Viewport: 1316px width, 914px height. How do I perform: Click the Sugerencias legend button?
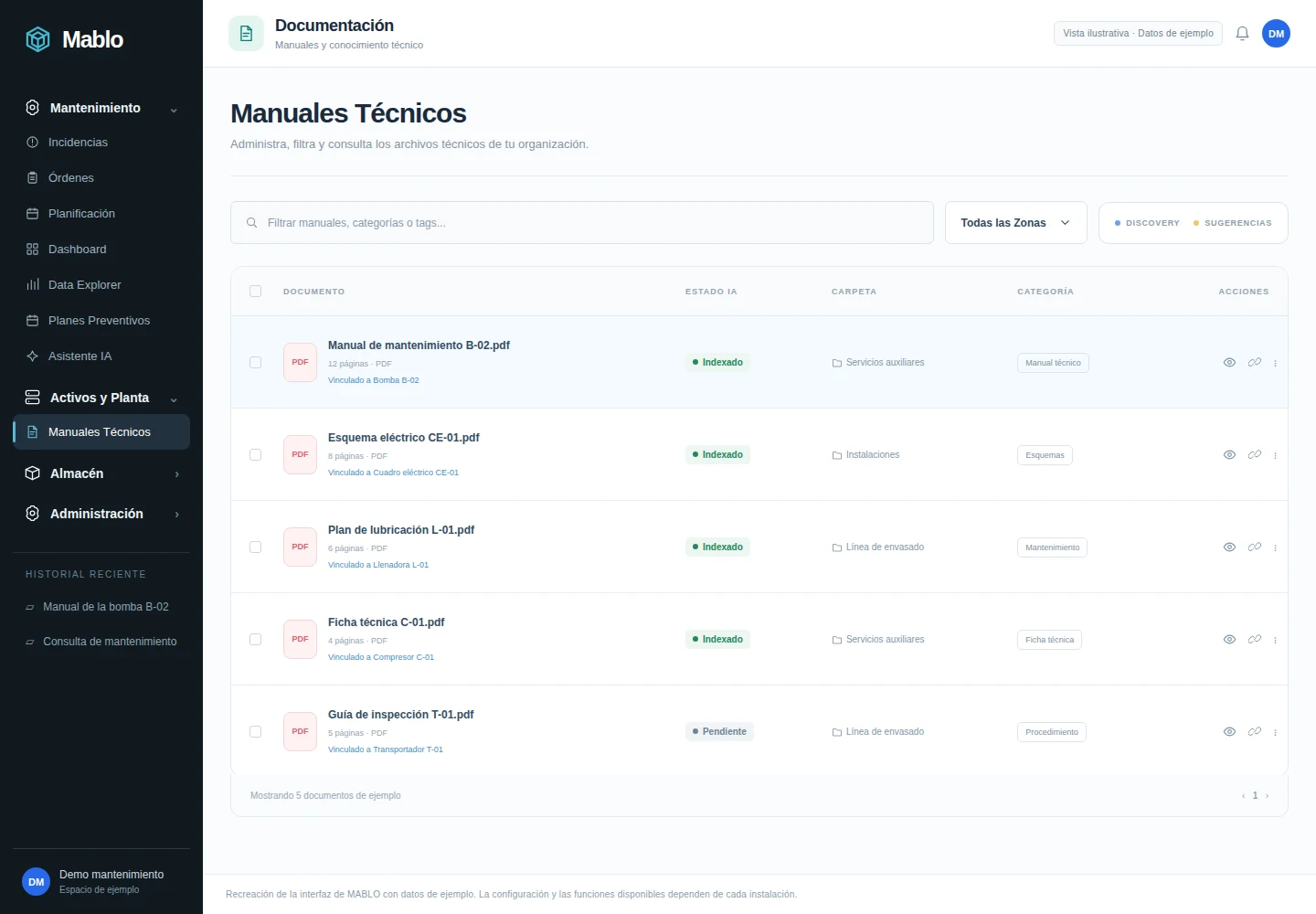point(1232,223)
